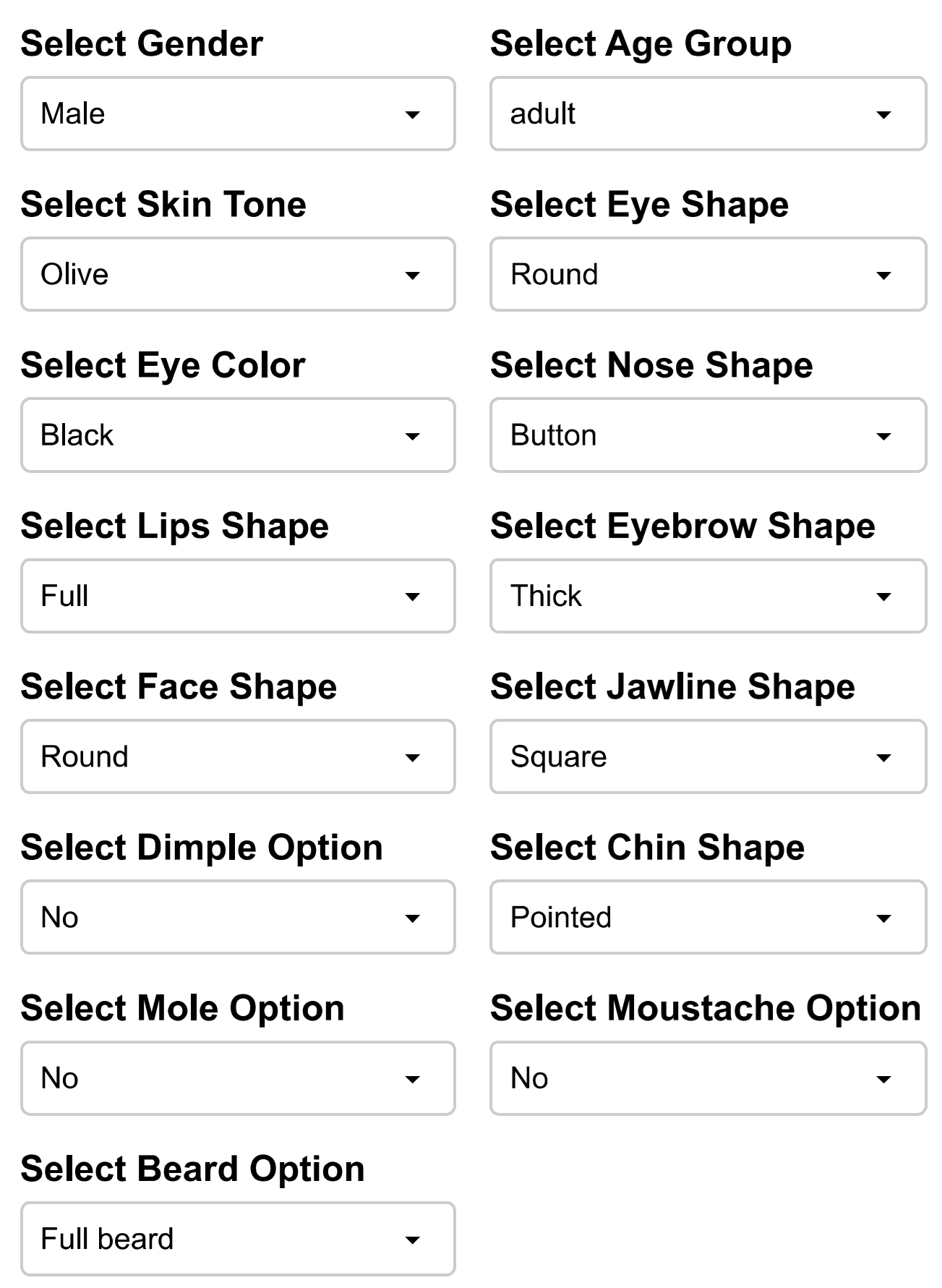942x1288 pixels.
Task: Open the Mole Option dropdown
Action: (238, 1078)
